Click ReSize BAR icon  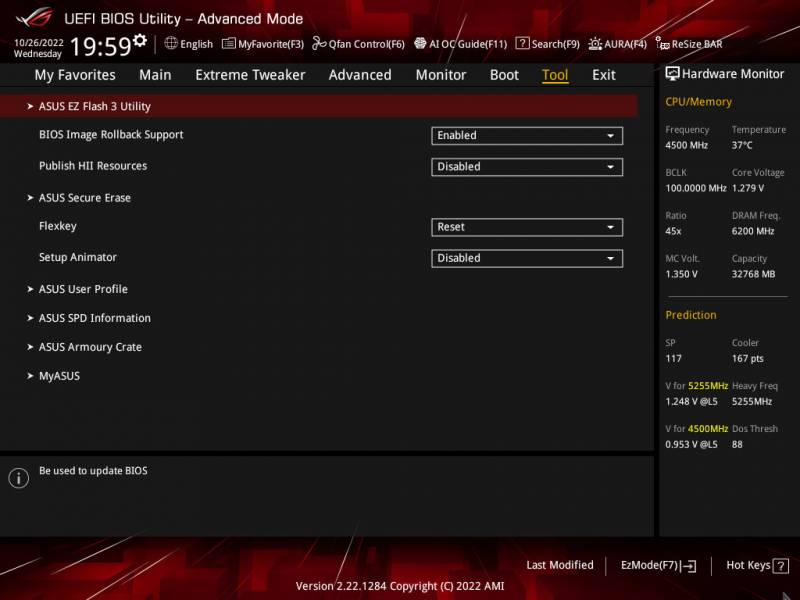pos(662,44)
